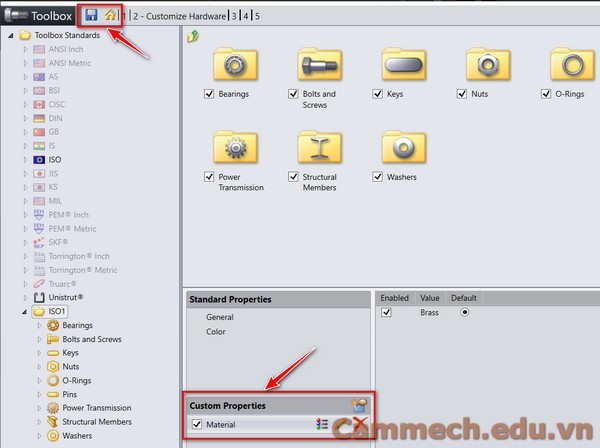Select Keys under ISO1 in tree
This screenshot has height=448, width=600.
[70, 353]
